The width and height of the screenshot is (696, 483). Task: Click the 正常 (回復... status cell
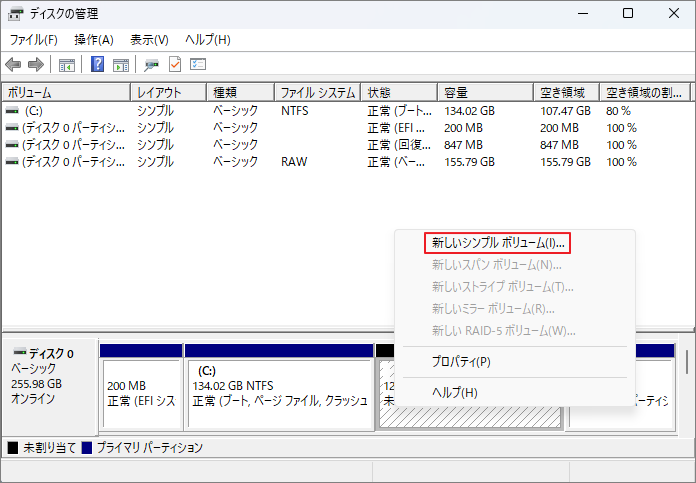[x=399, y=145]
